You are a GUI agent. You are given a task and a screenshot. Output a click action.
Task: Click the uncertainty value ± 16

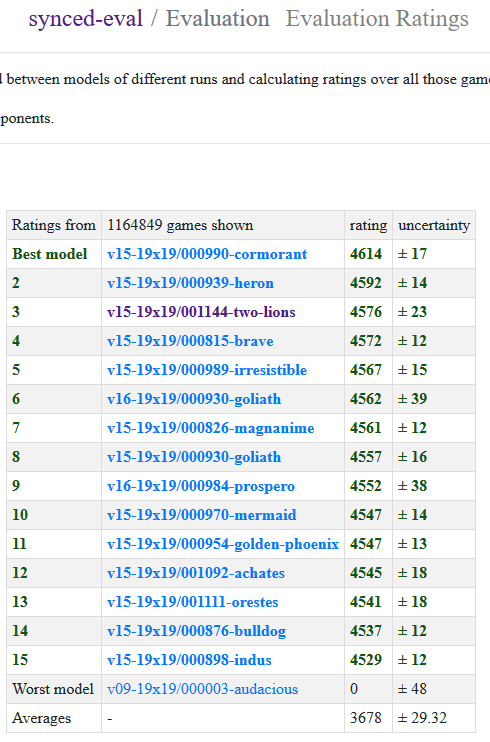tap(412, 457)
